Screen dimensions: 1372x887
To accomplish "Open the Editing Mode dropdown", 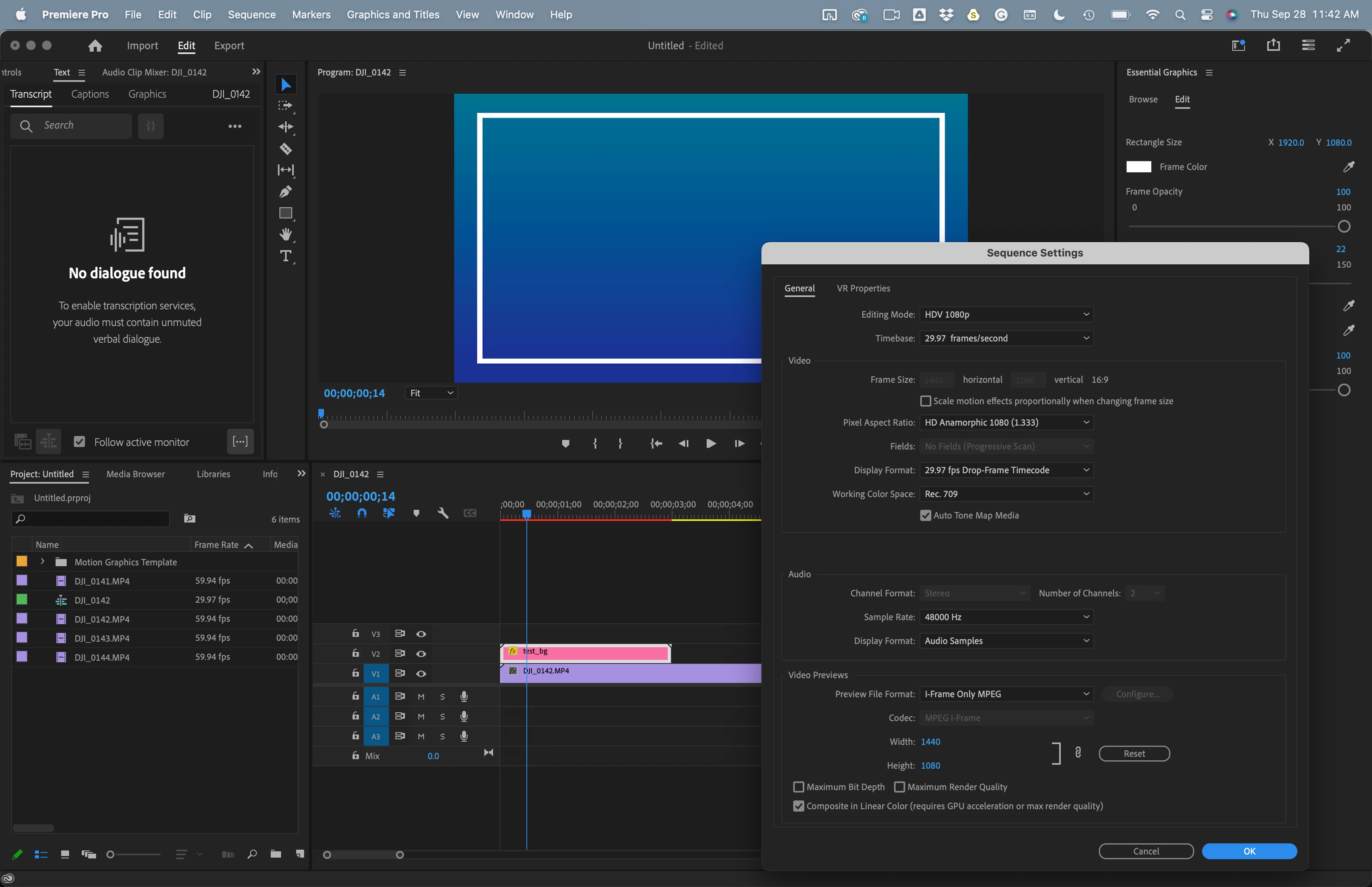I will point(1005,314).
